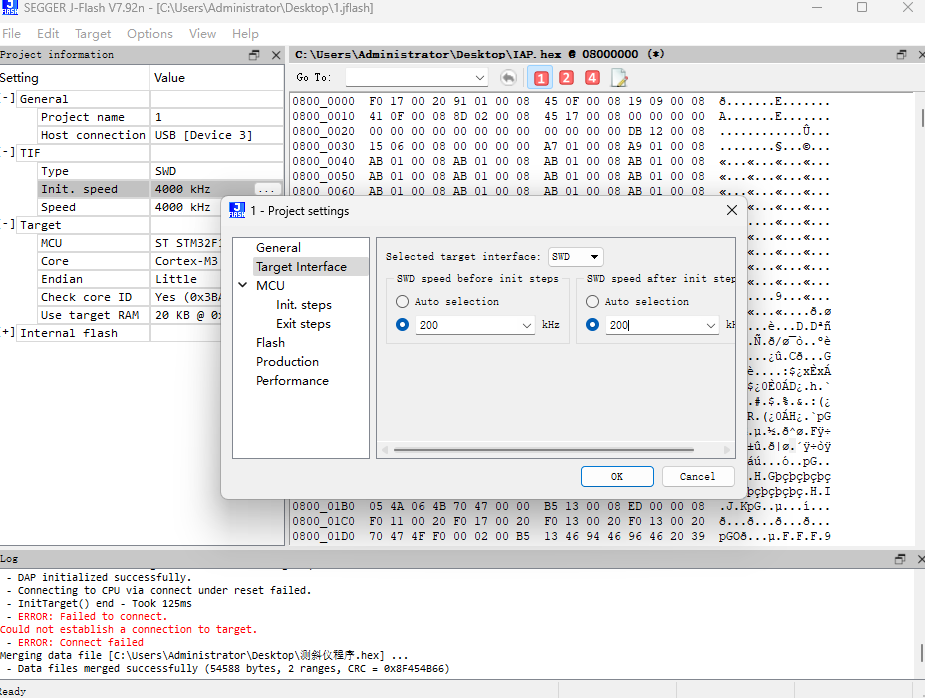Click inside the Go To input field

click(x=400, y=77)
